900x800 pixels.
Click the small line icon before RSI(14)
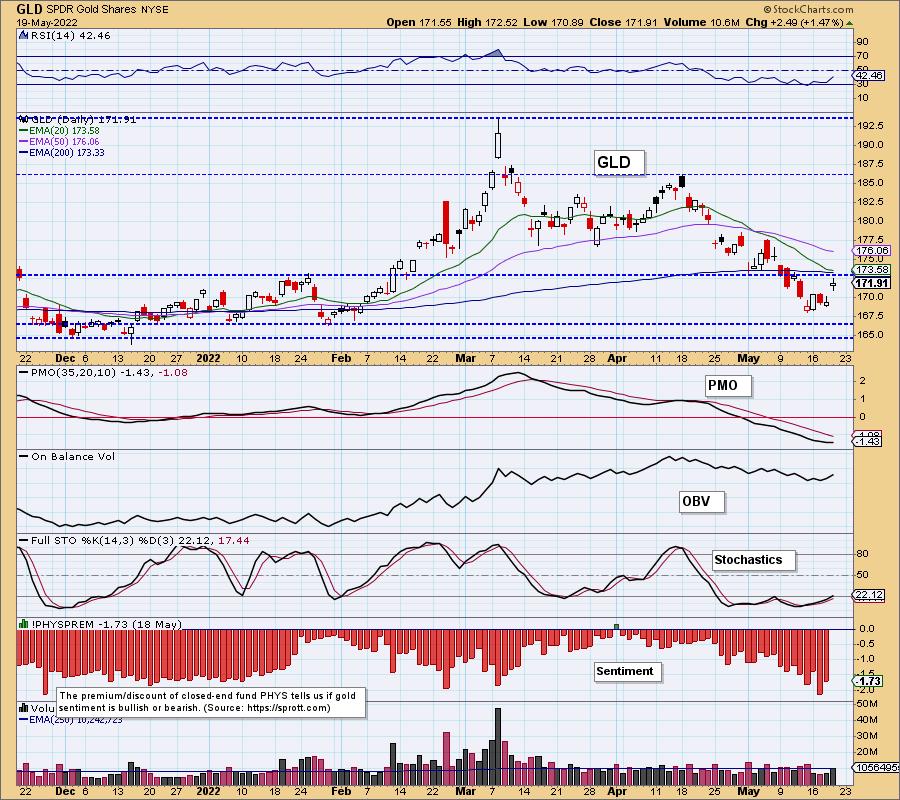(24, 36)
